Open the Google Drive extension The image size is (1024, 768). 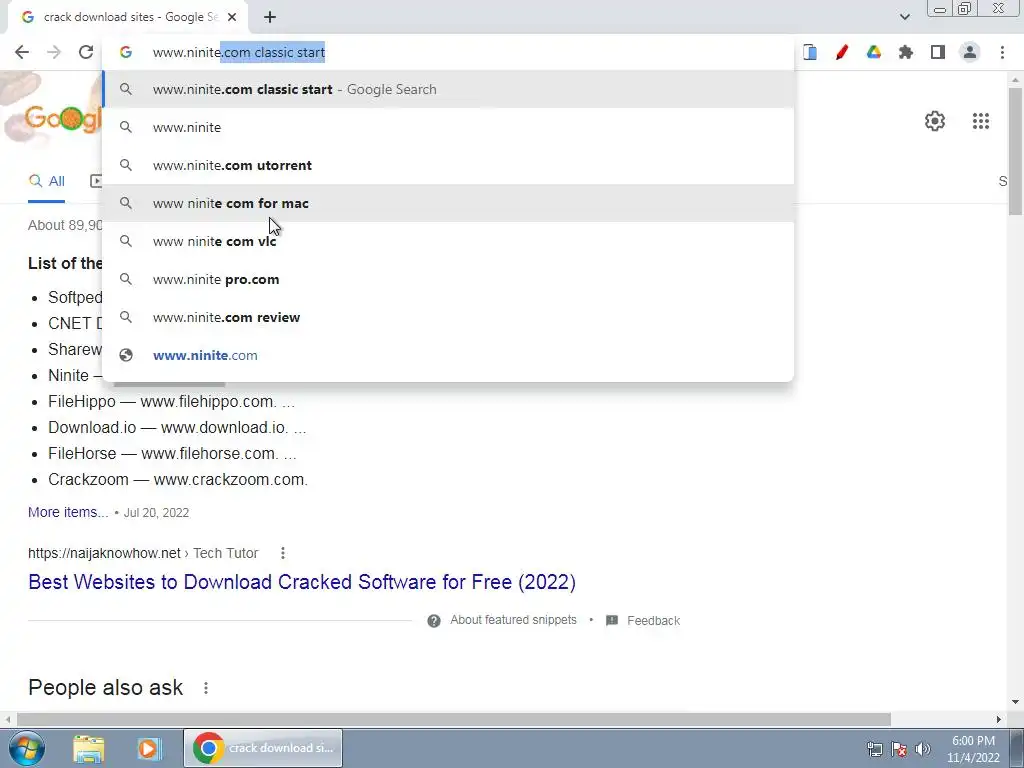coord(874,52)
